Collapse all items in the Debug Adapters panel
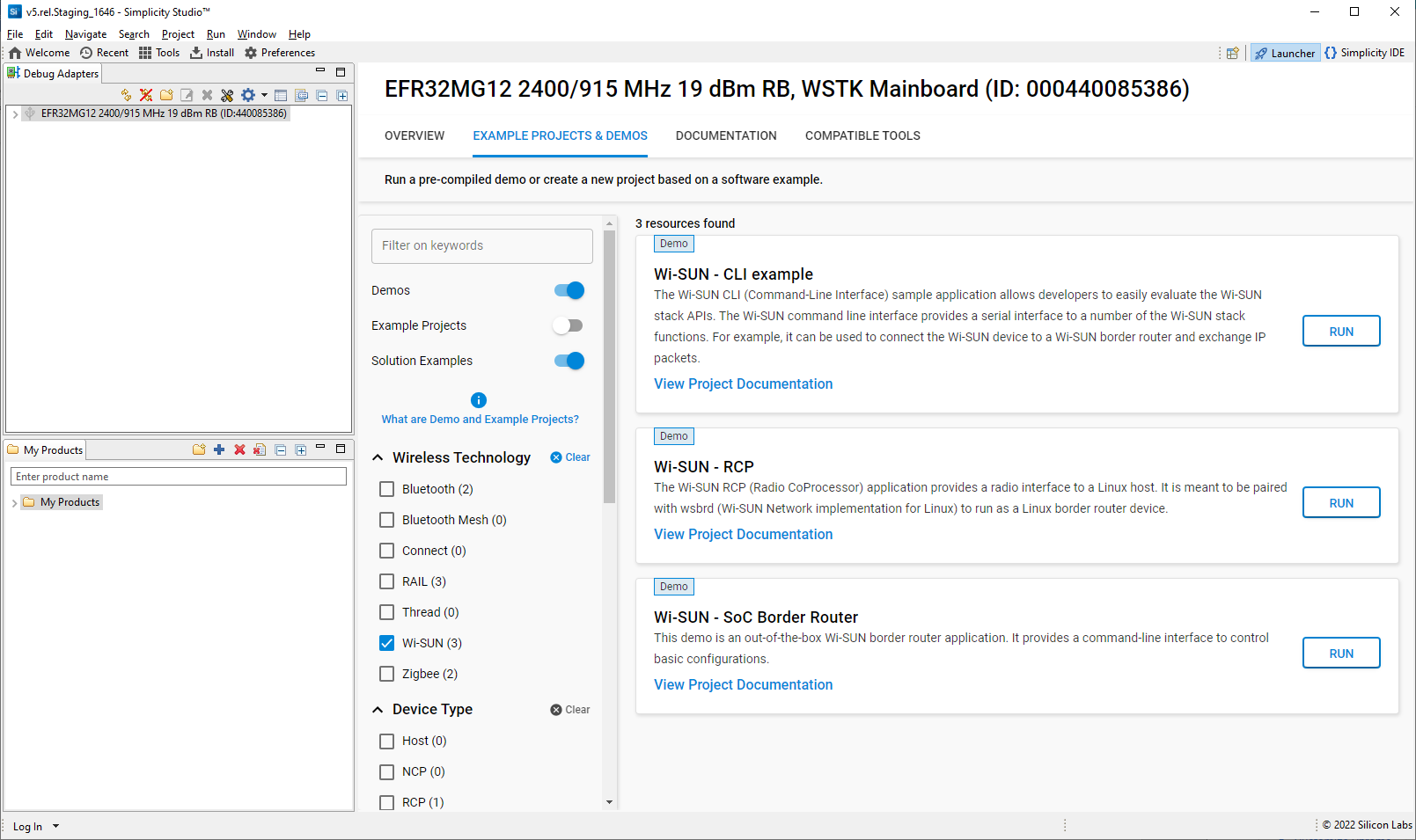This screenshot has width=1416, height=840. 322,95
